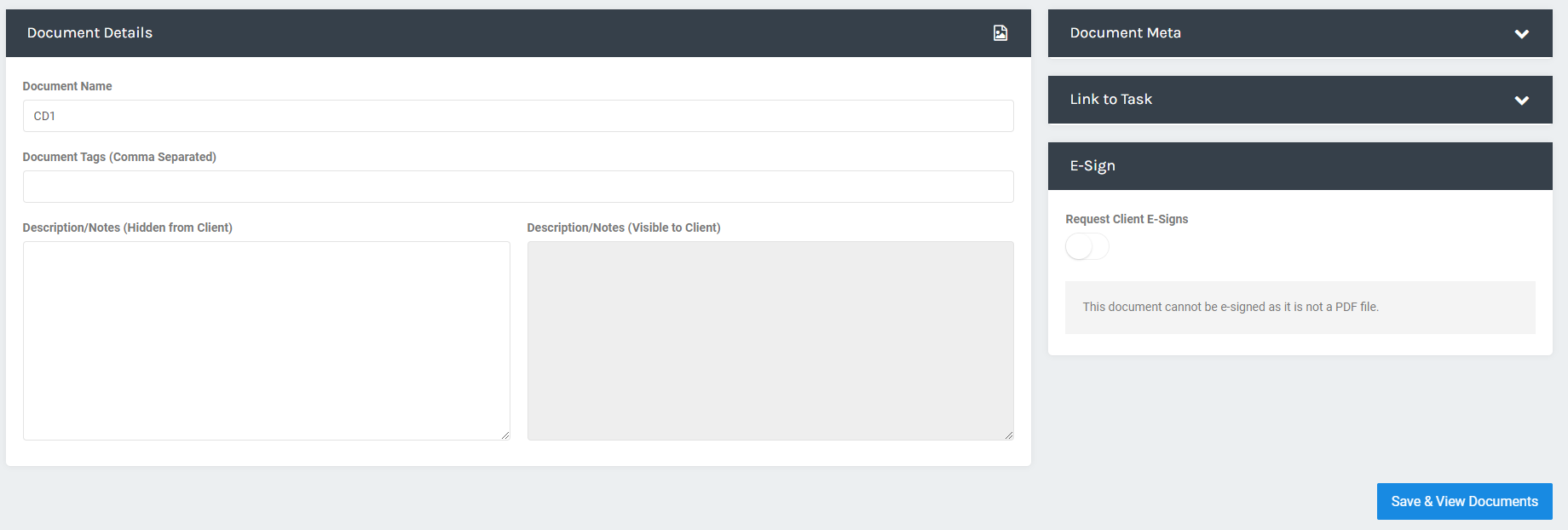
Task: Click the Link to Task header title
Action: (1110, 100)
